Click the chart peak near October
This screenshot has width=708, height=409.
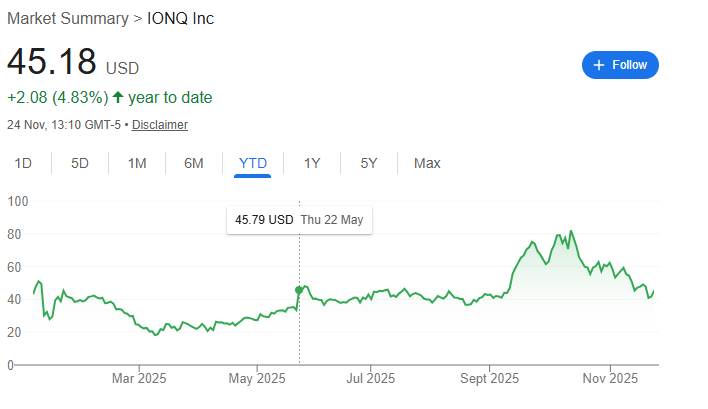pyautogui.click(x=571, y=232)
